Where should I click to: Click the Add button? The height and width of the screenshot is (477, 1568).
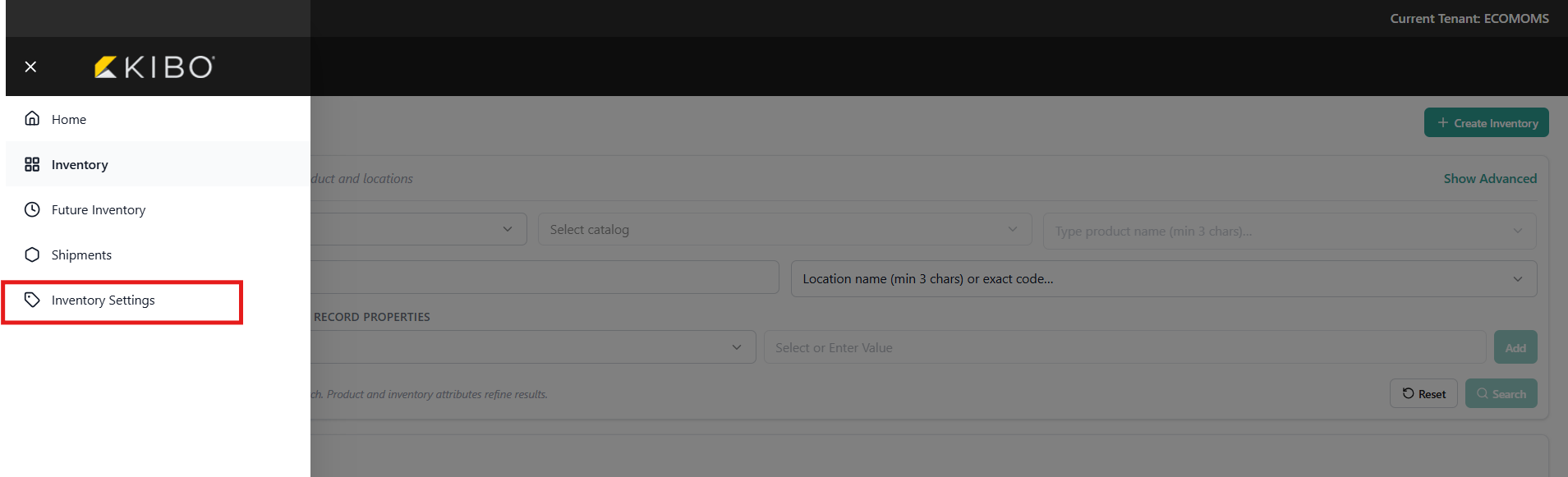[x=1515, y=347]
